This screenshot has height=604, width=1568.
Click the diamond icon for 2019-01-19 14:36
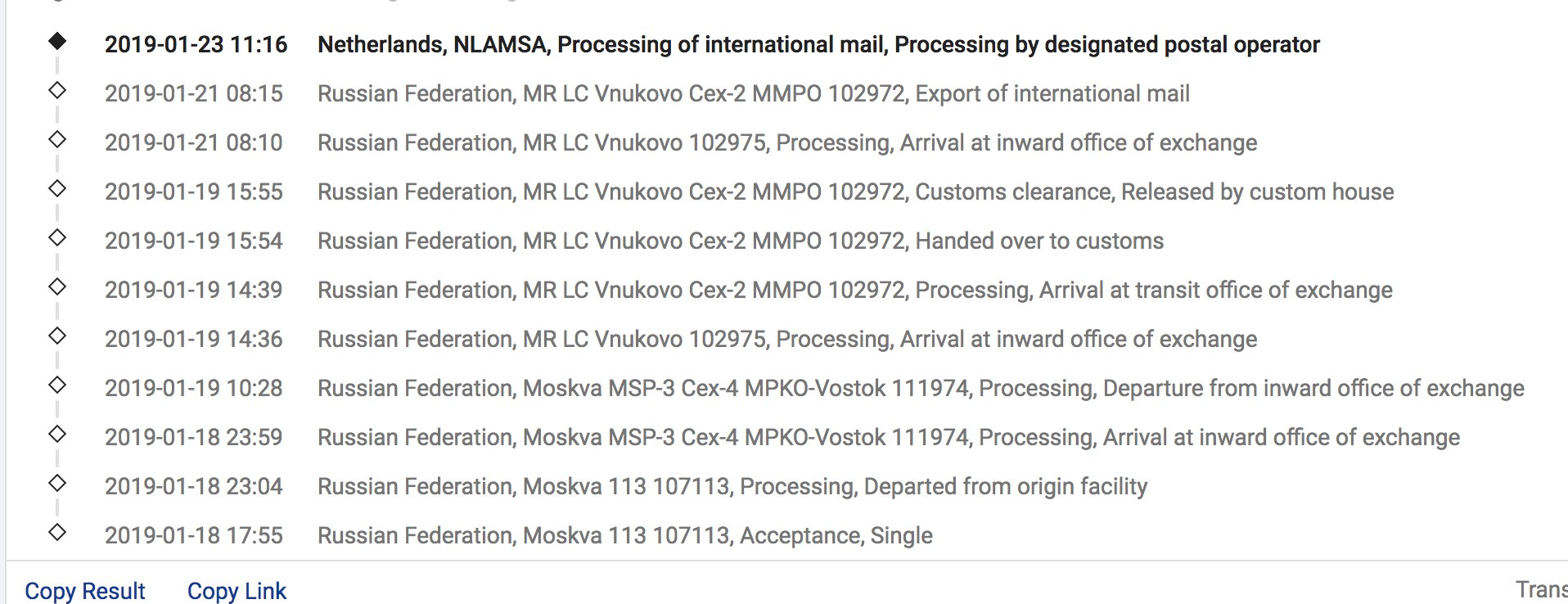[57, 336]
